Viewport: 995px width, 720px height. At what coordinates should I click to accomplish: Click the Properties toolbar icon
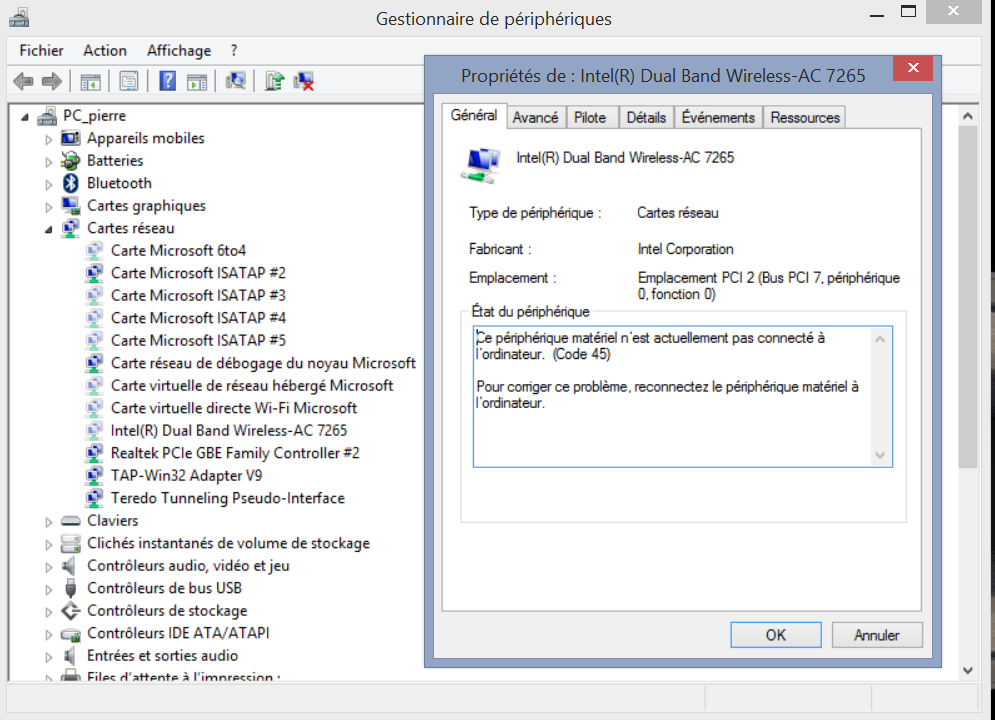129,81
